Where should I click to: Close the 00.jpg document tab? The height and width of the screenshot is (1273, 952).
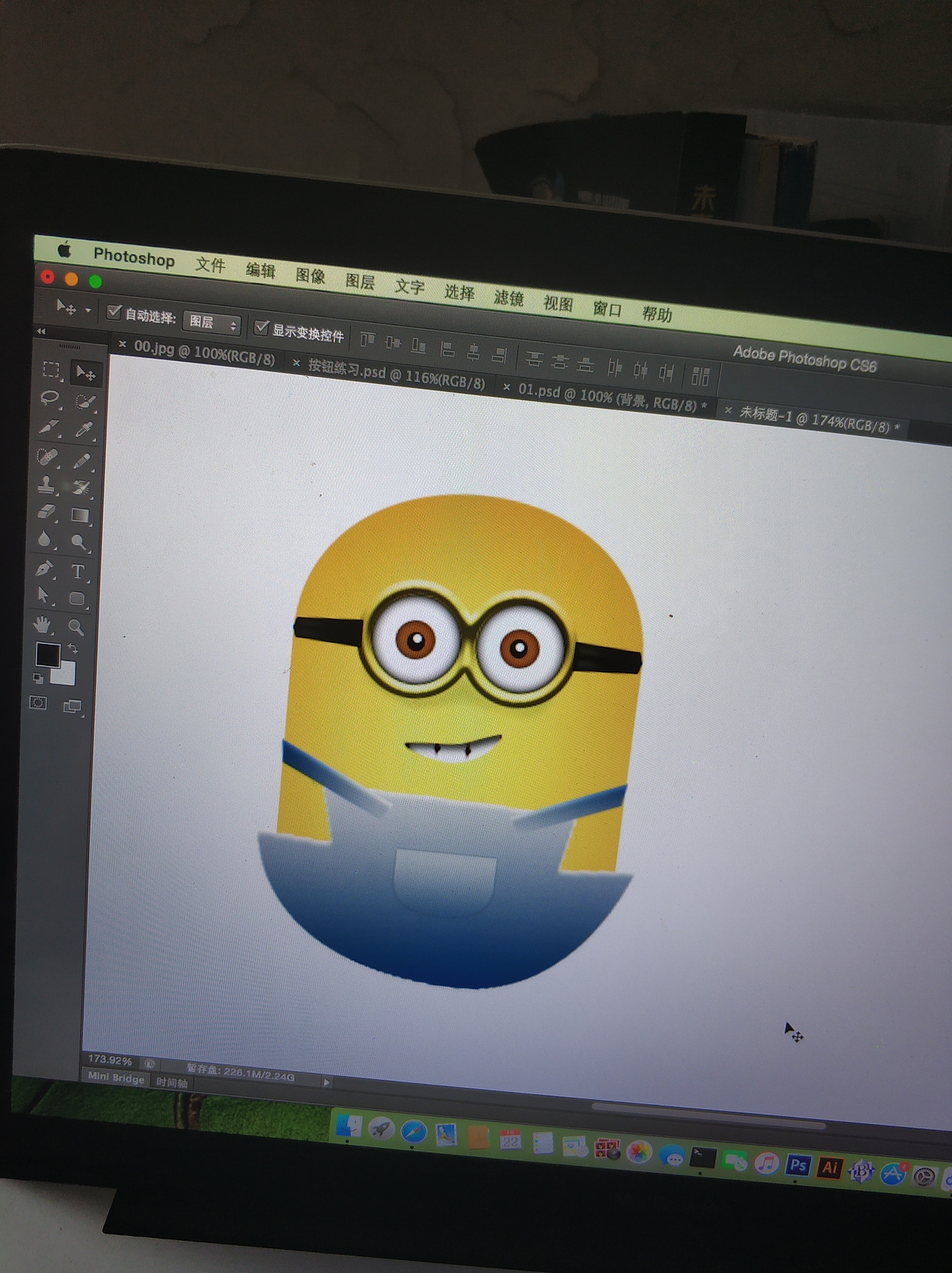tap(123, 344)
